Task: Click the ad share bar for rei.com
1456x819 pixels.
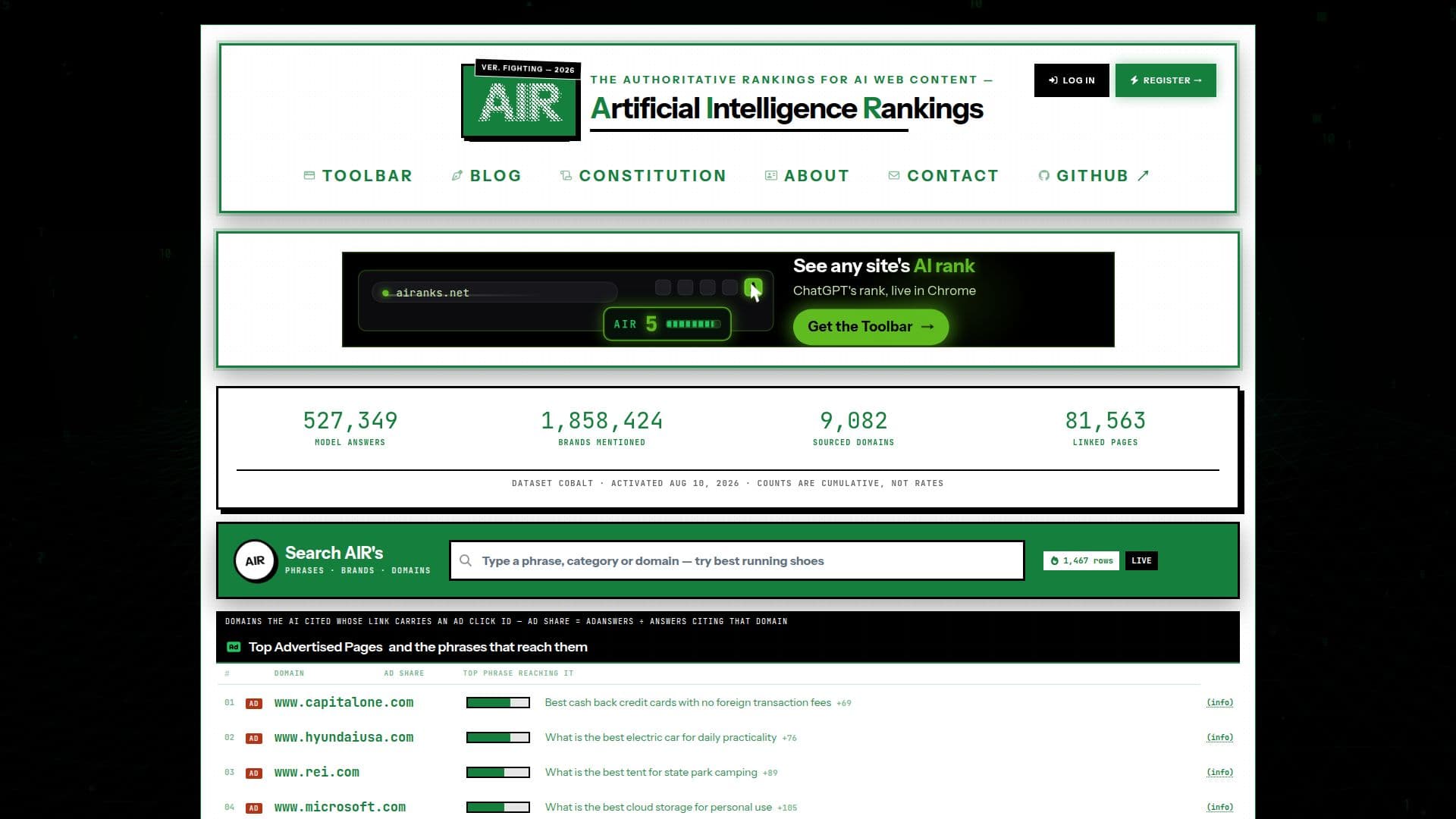Action: pyautogui.click(x=498, y=773)
